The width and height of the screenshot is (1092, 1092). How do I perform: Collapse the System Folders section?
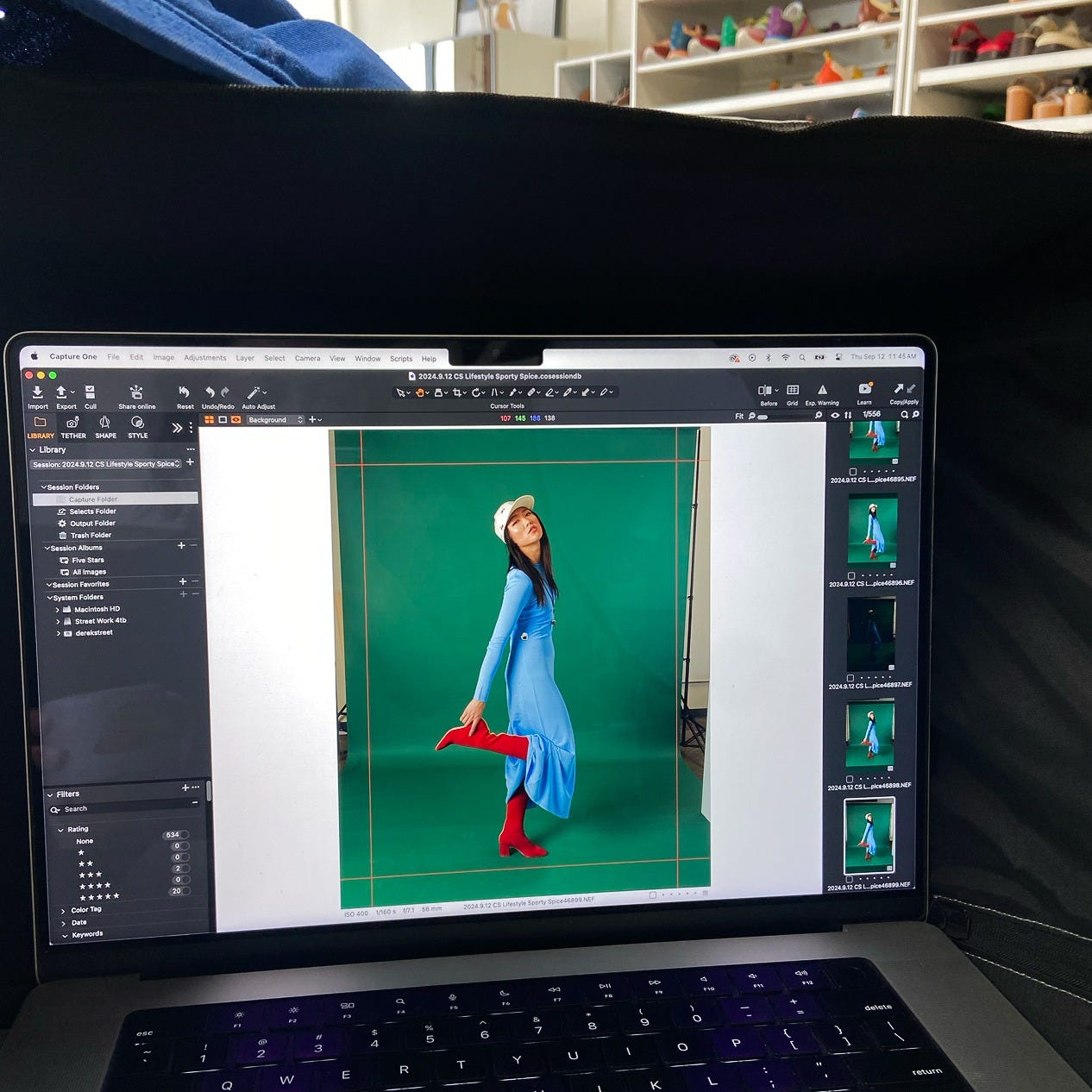[x=50, y=597]
